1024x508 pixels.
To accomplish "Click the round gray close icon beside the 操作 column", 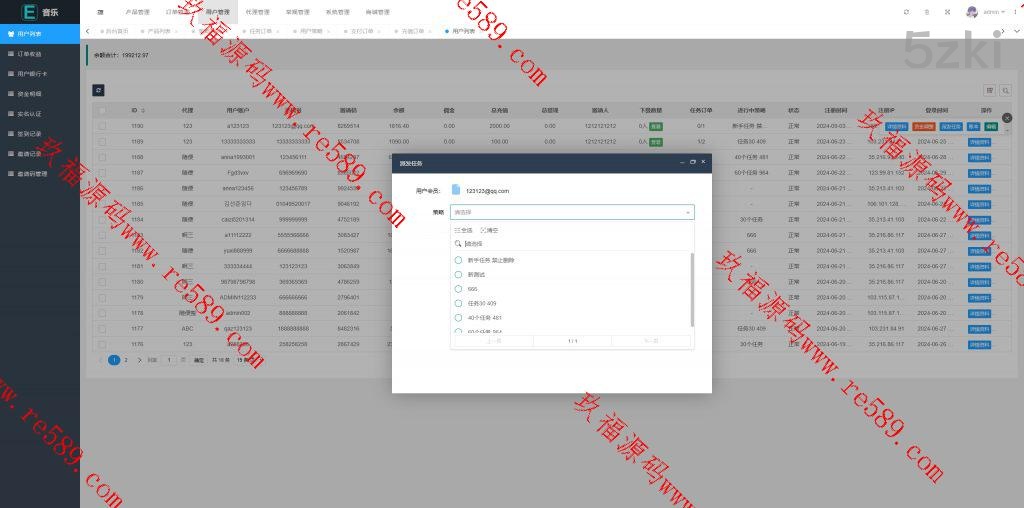I will pyautogui.click(x=1007, y=118).
